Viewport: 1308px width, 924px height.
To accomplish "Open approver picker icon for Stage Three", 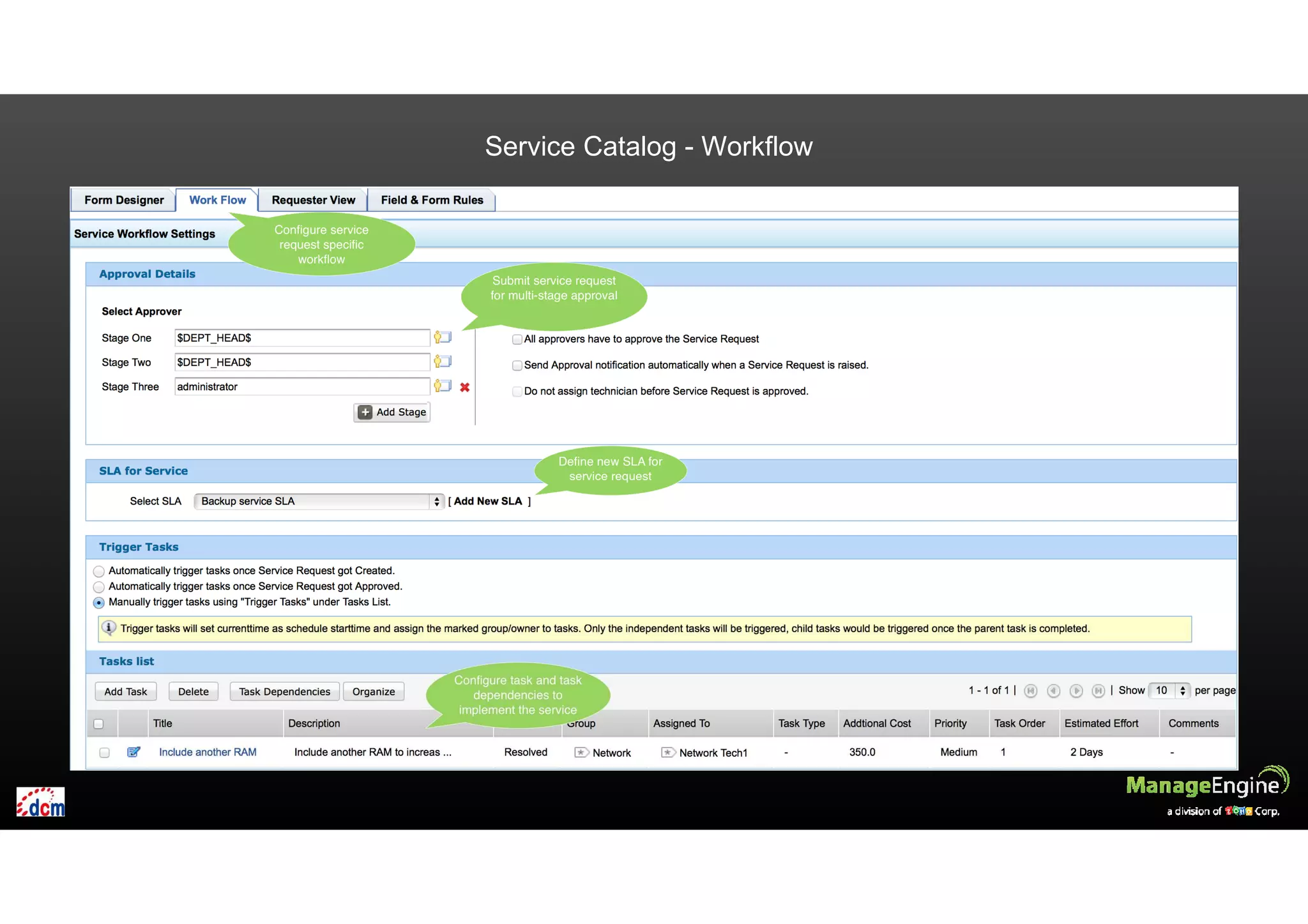I will tap(443, 386).
